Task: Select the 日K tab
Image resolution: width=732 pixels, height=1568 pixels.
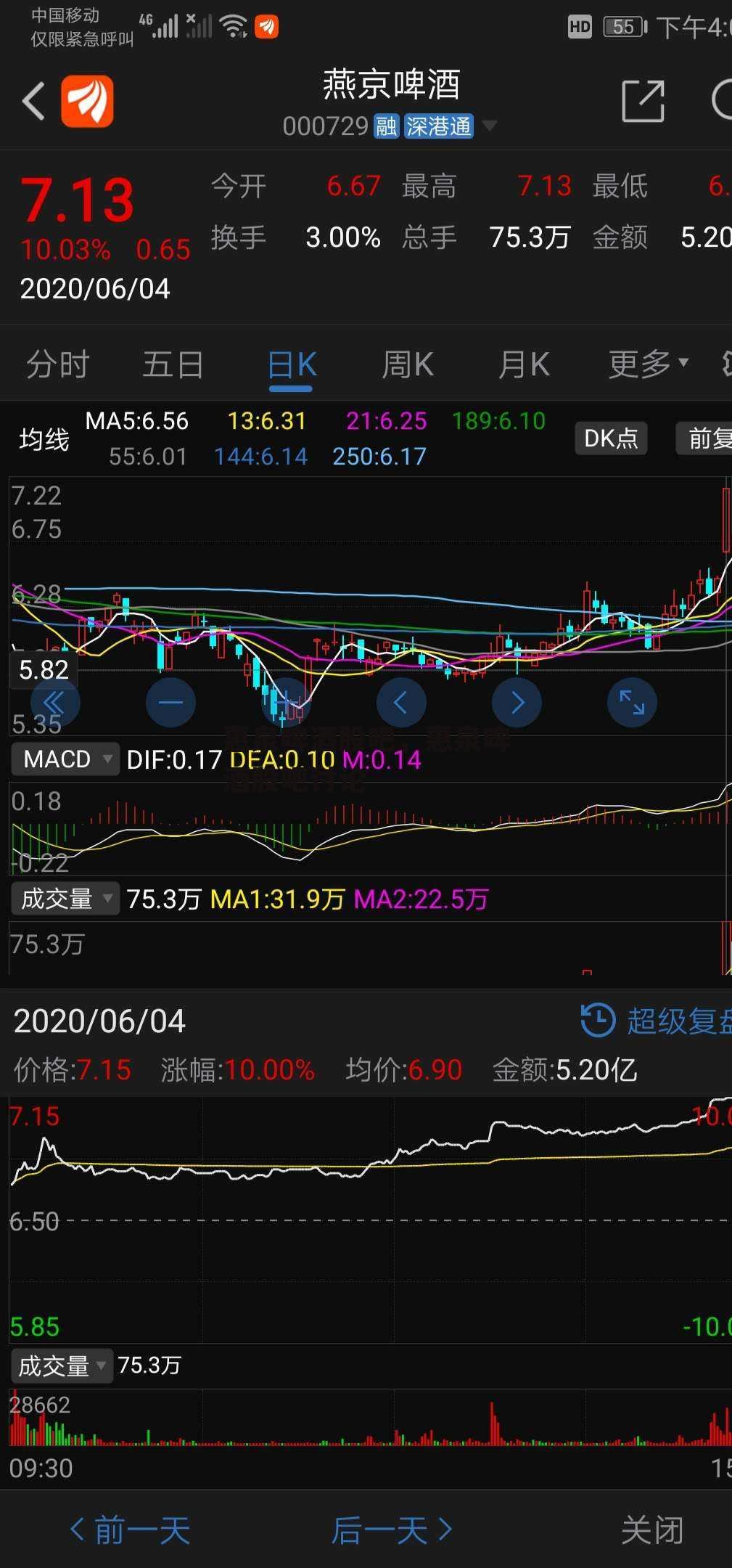Action: [292, 365]
